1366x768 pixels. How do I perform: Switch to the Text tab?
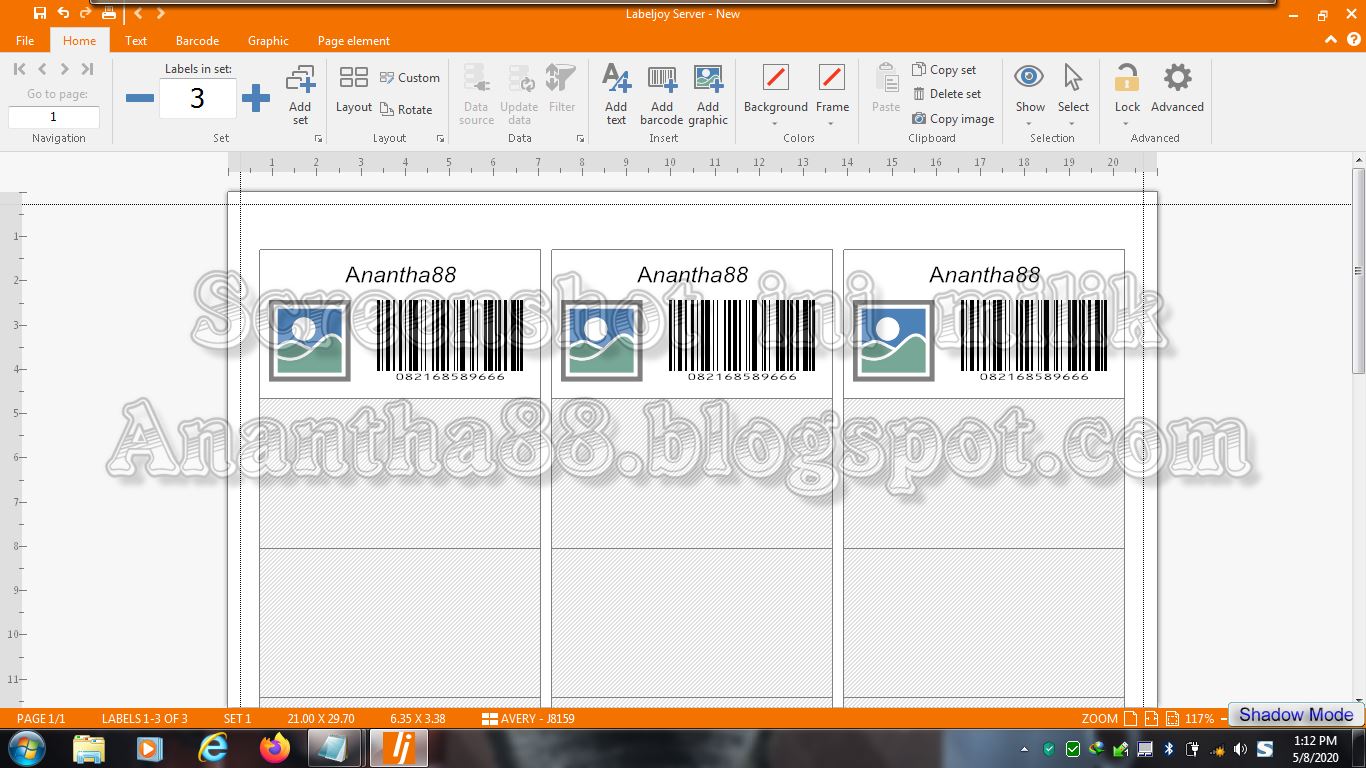pyautogui.click(x=136, y=41)
